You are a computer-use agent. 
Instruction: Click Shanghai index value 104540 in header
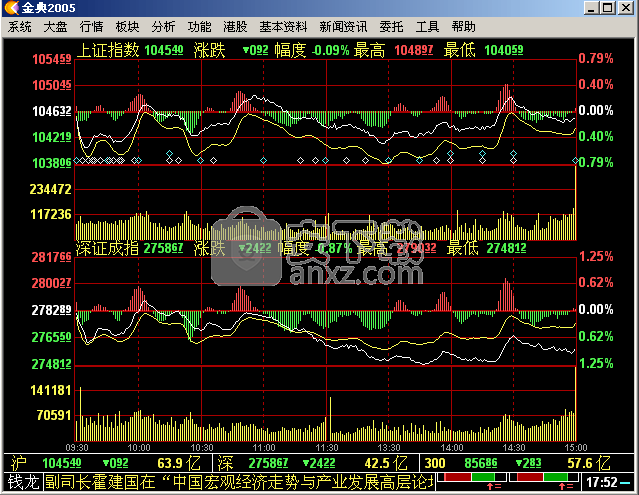163,51
